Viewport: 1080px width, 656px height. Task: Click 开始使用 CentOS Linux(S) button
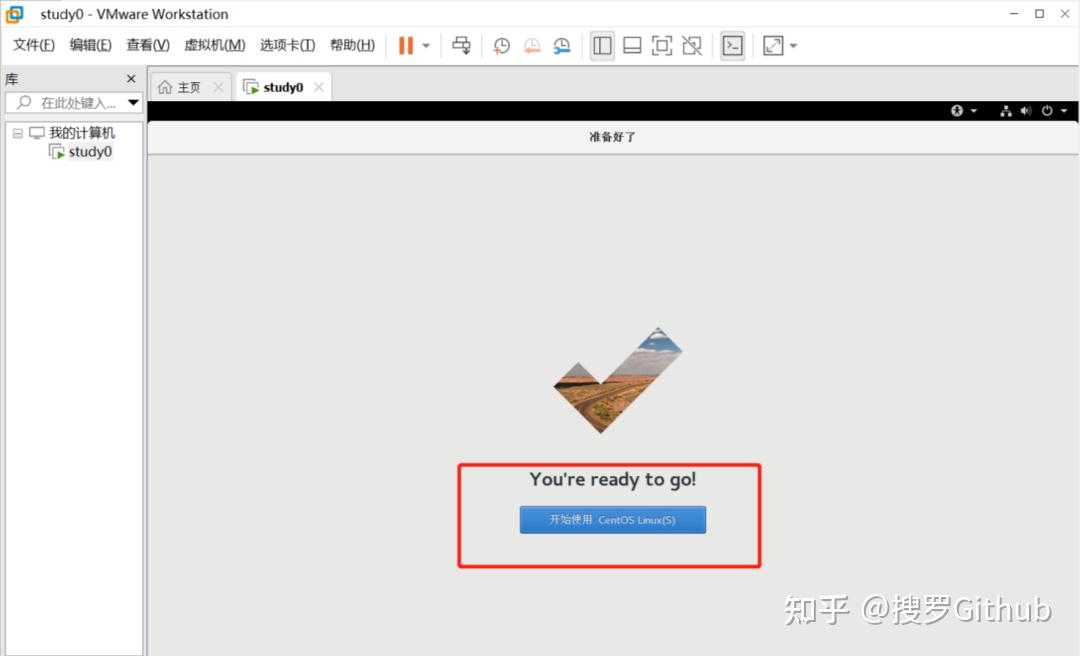click(612, 520)
